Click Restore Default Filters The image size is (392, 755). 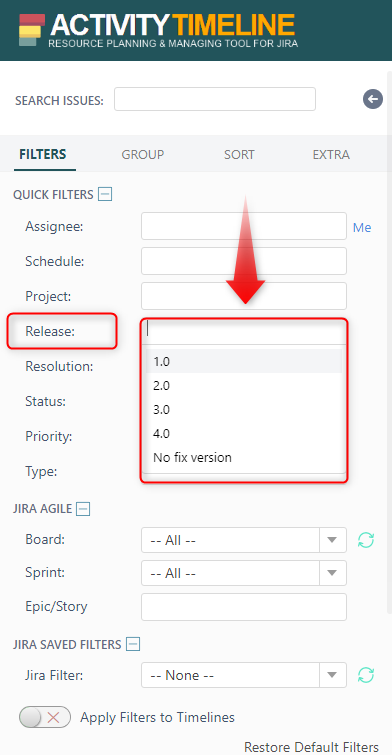click(311, 747)
